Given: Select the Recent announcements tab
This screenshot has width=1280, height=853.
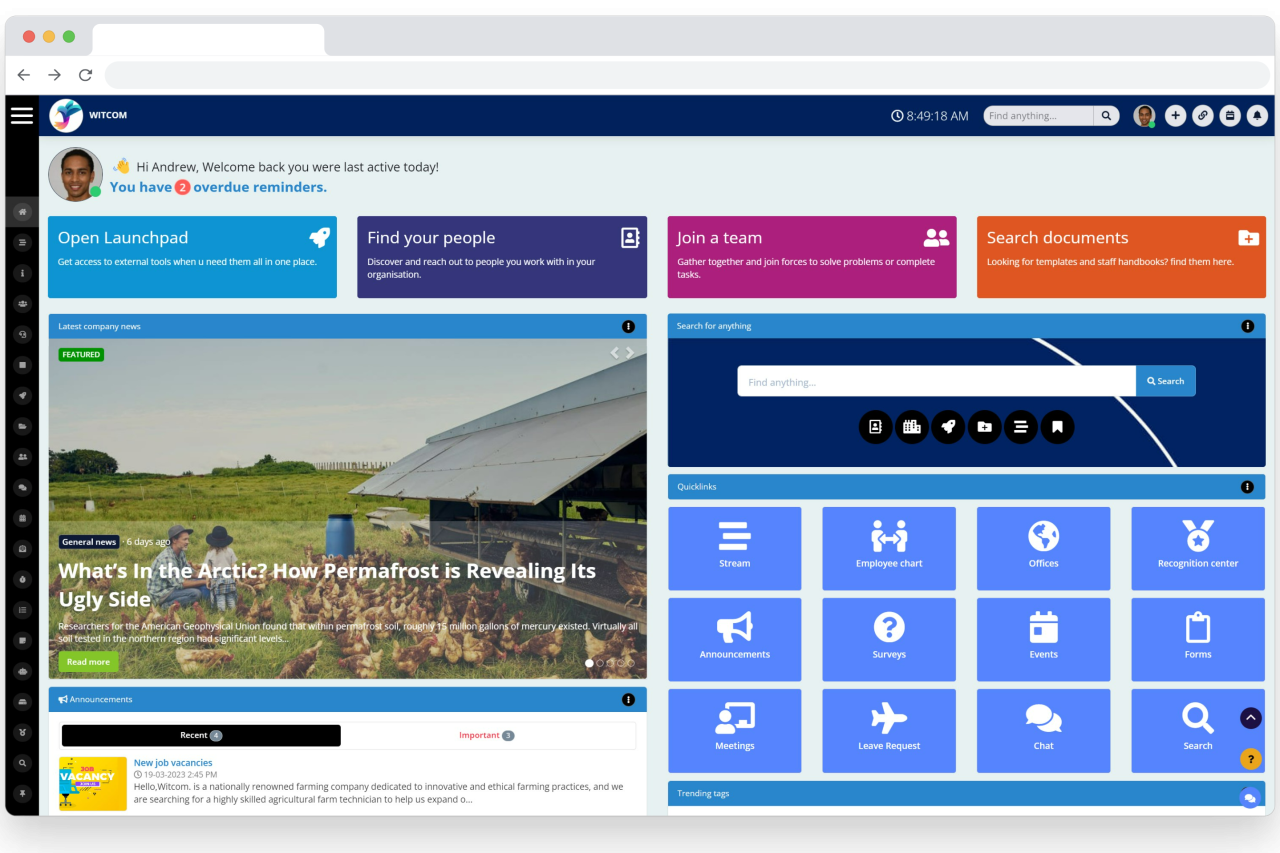Looking at the screenshot, I should 201,736.
